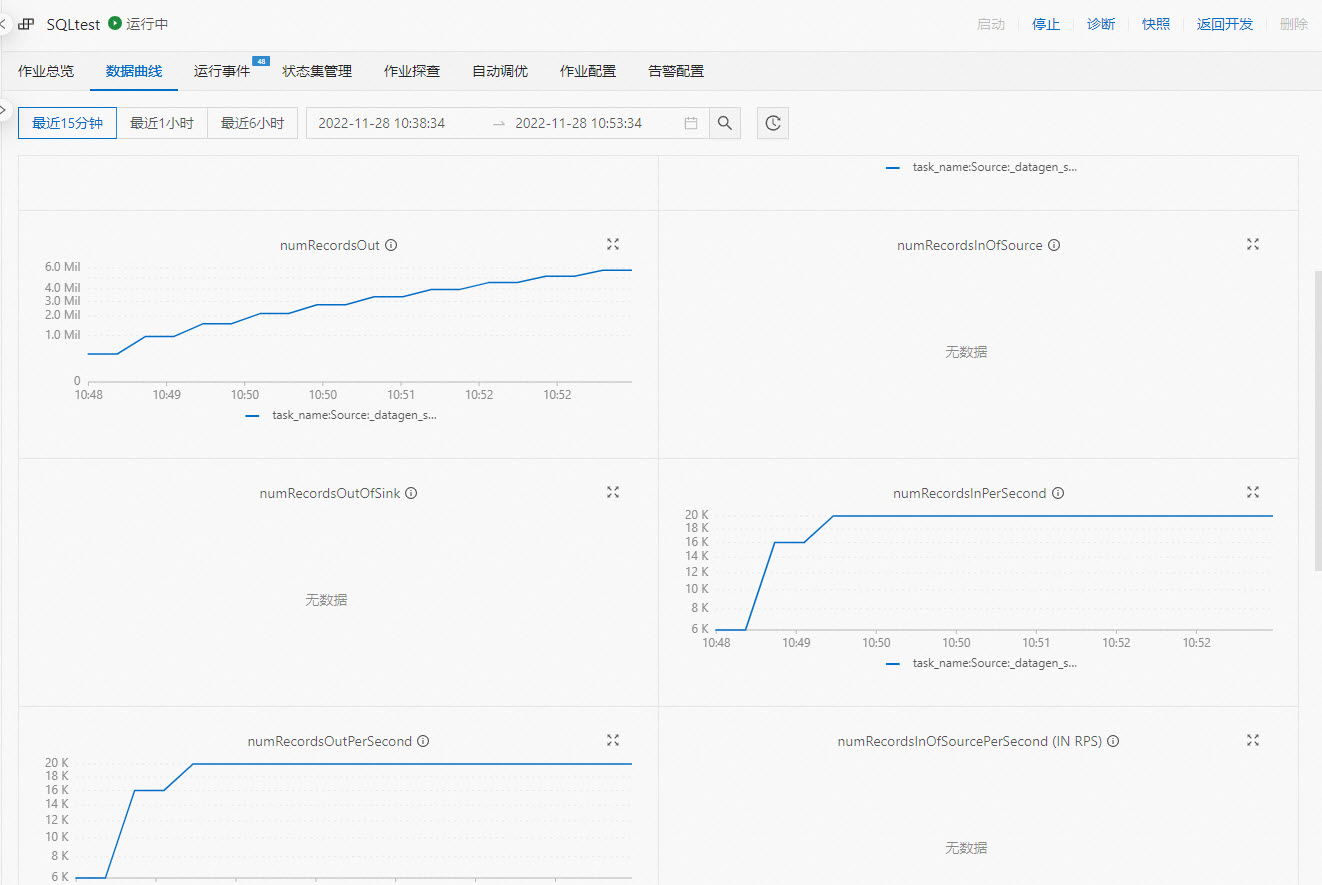The width and height of the screenshot is (1322, 885).
Task: Click the magnifier search button for time range
Action: (x=725, y=123)
